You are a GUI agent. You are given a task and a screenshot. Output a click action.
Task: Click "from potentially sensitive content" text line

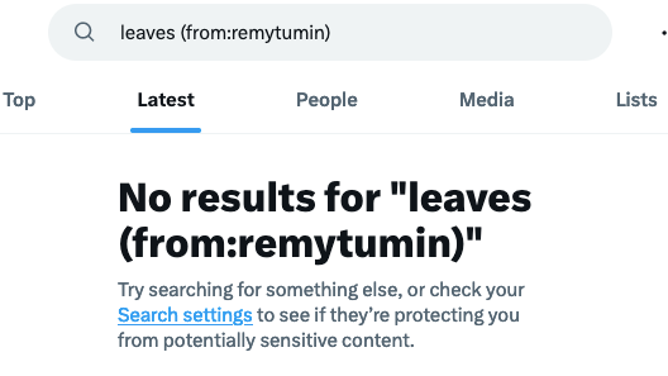point(266,341)
